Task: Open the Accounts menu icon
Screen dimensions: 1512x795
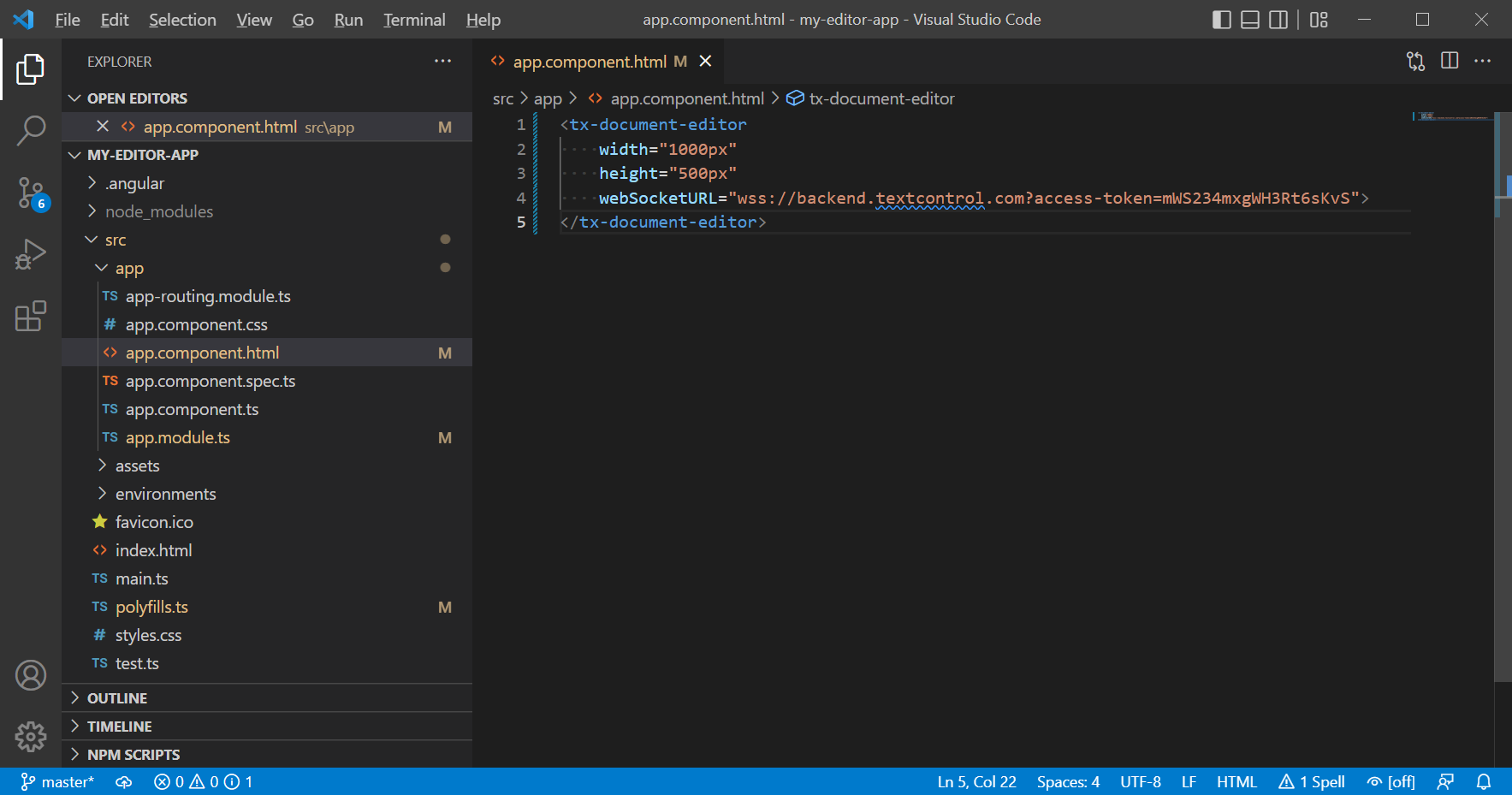Action: click(x=31, y=675)
